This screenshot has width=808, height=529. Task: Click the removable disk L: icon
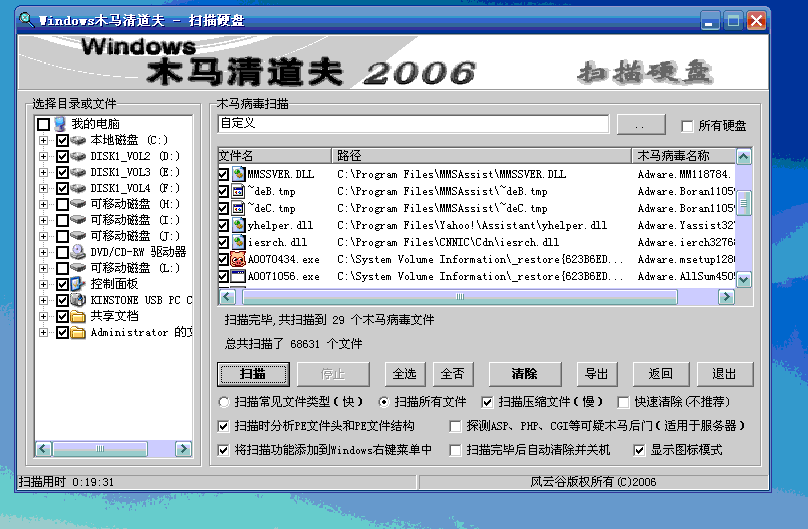78,268
